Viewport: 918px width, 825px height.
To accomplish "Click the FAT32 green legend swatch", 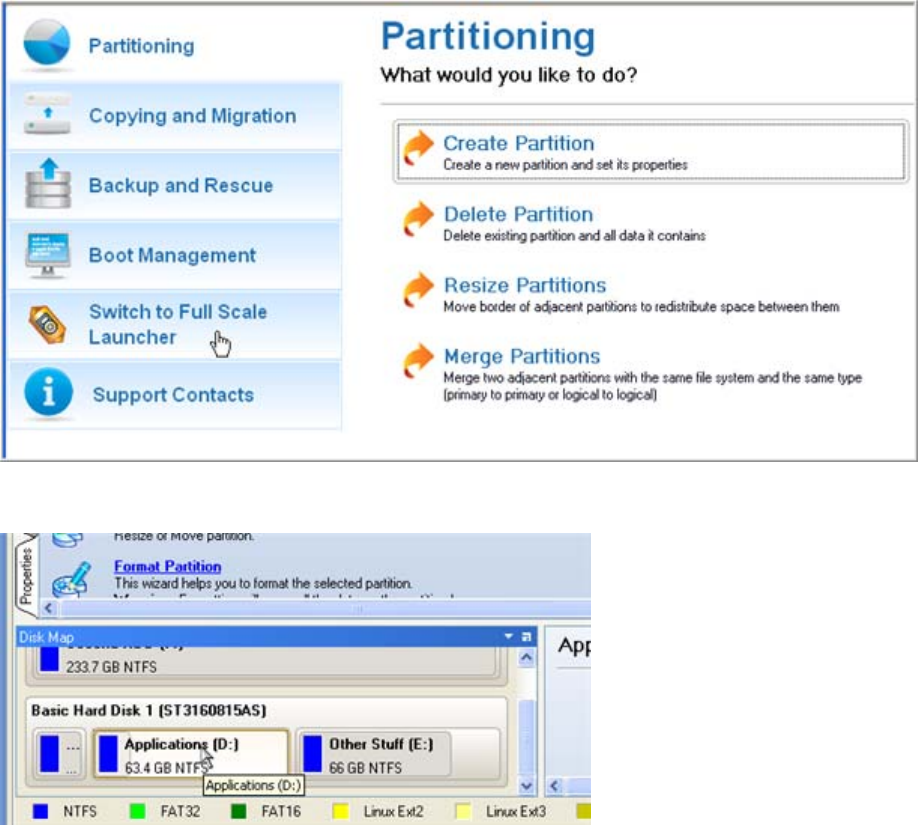I will (x=137, y=812).
